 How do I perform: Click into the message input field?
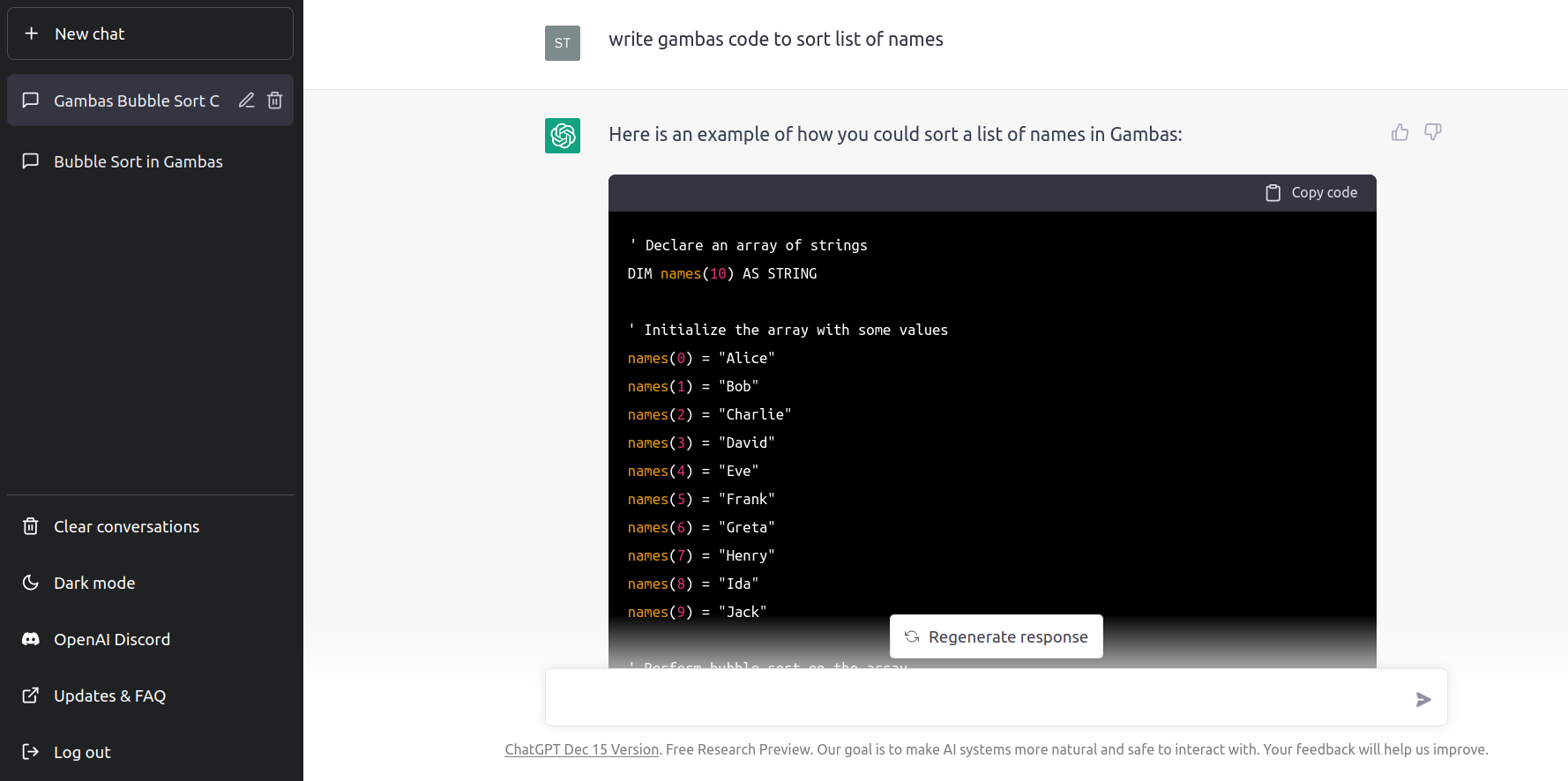click(970, 698)
